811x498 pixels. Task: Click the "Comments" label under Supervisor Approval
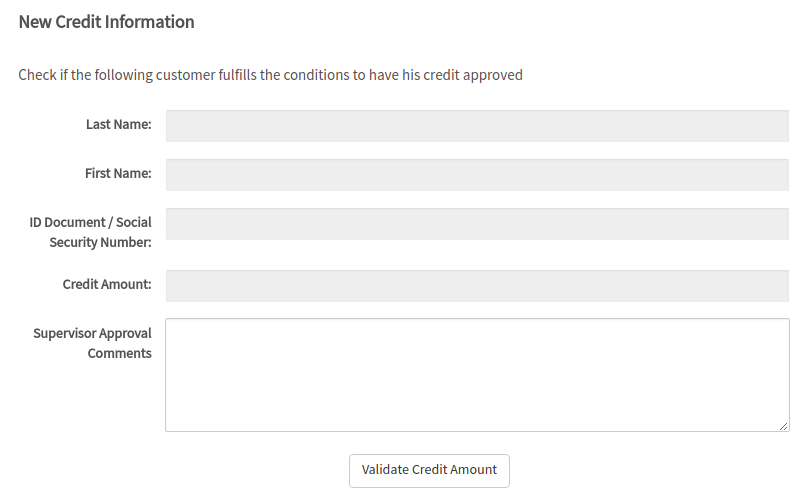coord(119,354)
